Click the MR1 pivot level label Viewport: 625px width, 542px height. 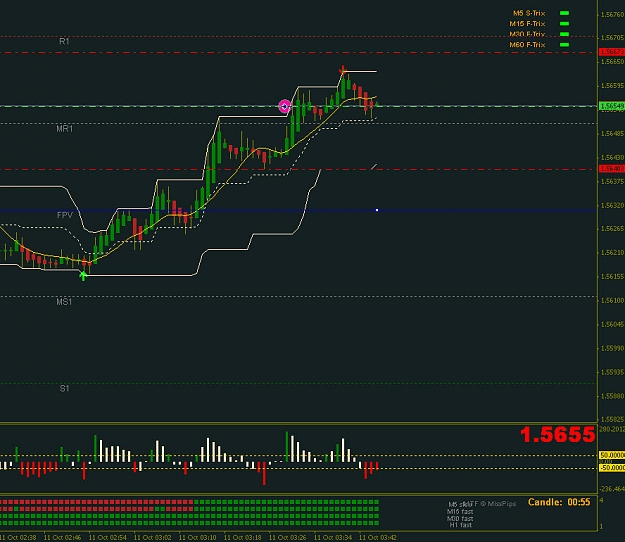65,129
